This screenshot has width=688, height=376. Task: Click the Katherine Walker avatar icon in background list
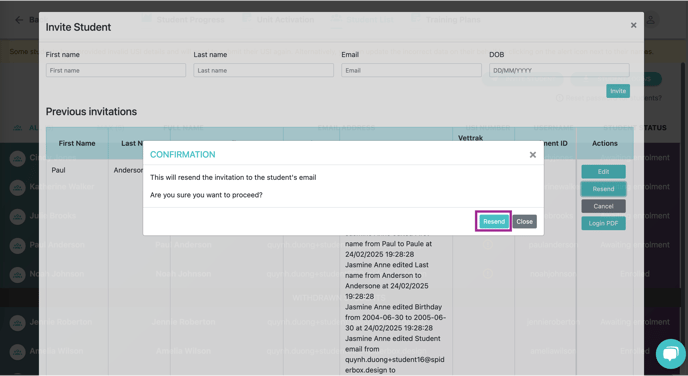tap(18, 187)
